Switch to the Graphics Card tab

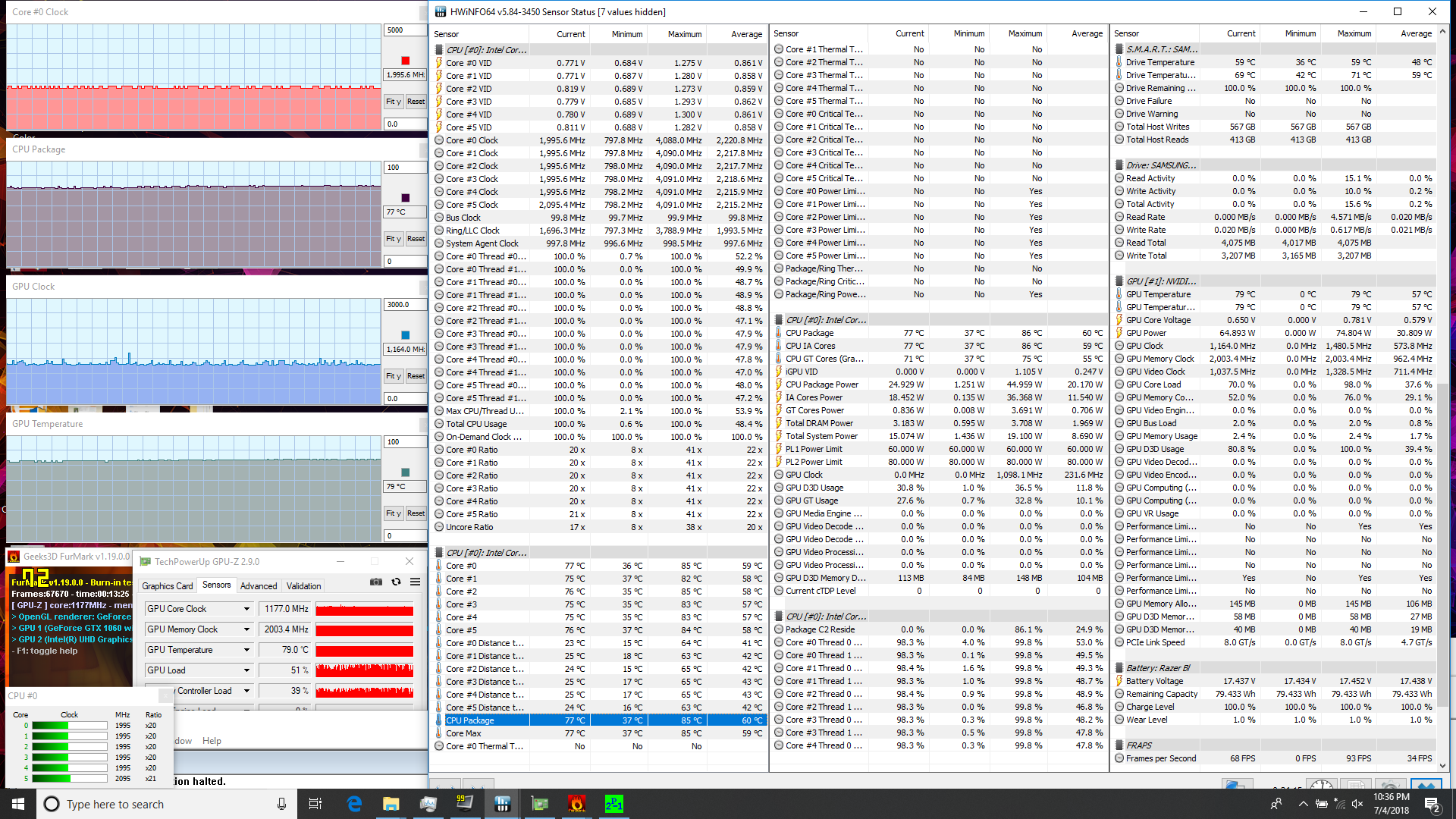[168, 586]
